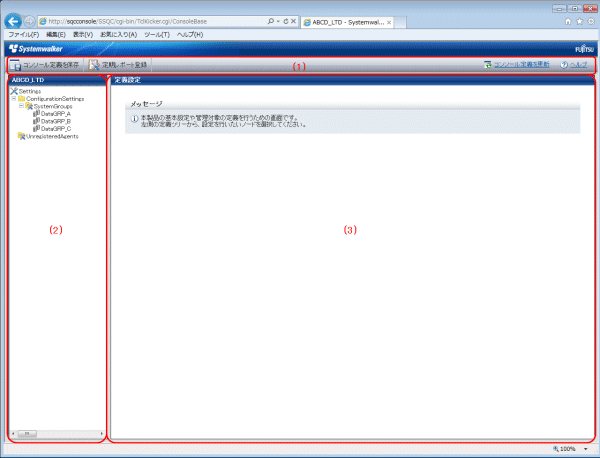Screen dimensions: 600x458
Task: Click the browser Back arrow button
Action: [13, 21]
